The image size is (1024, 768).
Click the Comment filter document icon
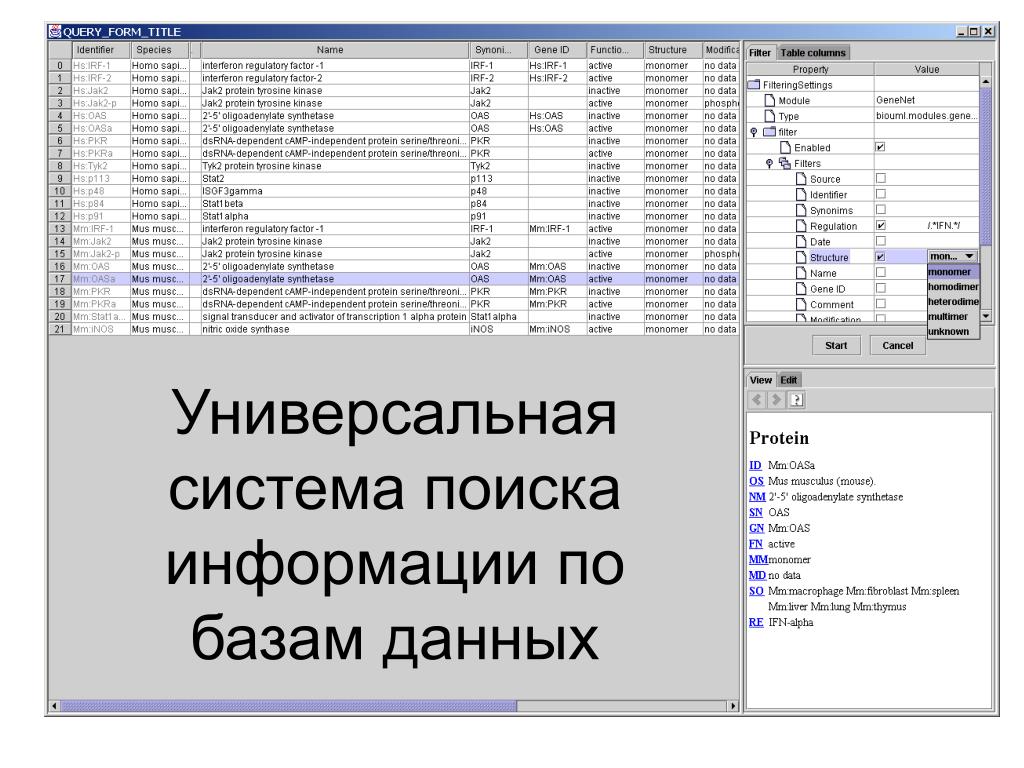tap(801, 304)
